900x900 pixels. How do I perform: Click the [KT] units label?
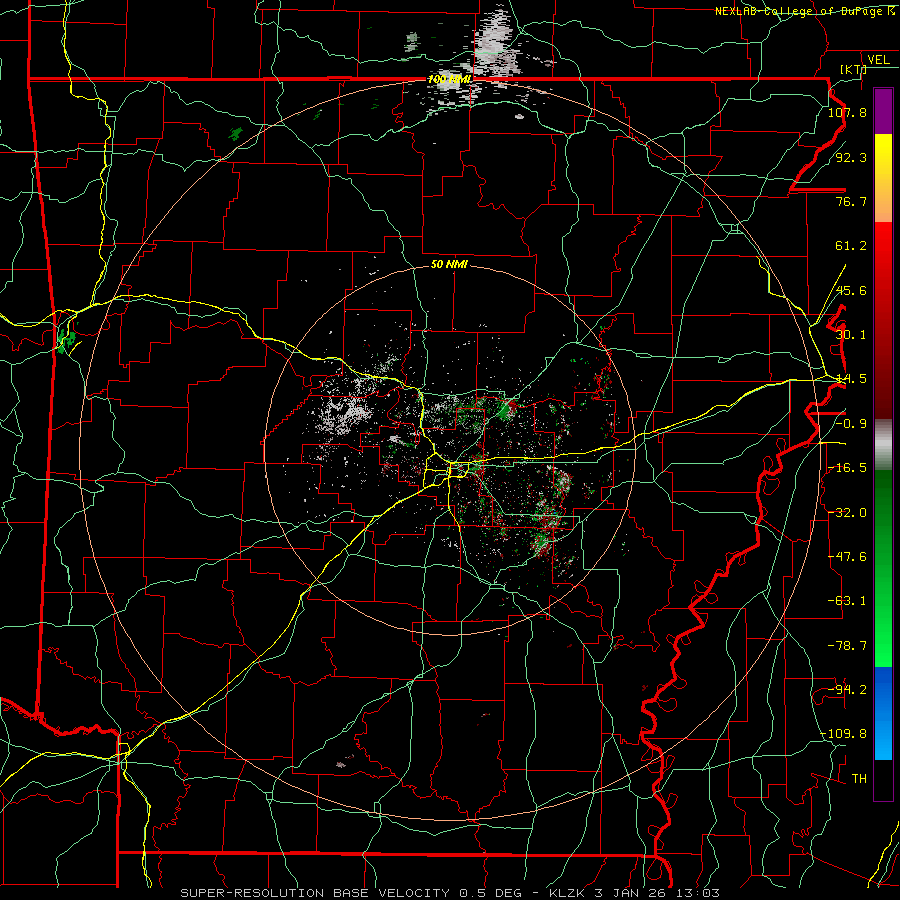pyautogui.click(x=854, y=69)
